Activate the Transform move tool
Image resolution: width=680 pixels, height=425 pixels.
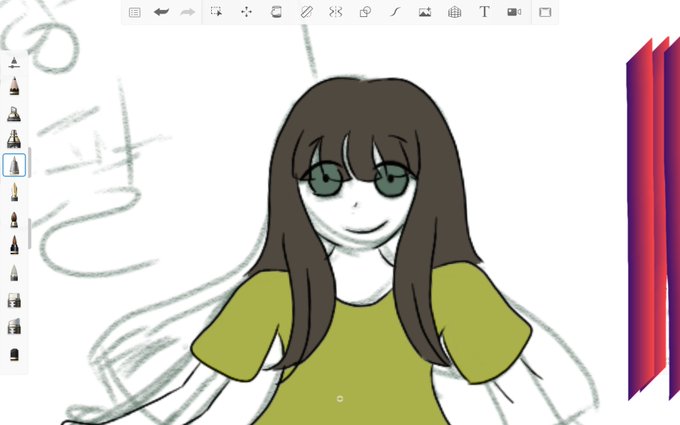(x=246, y=12)
